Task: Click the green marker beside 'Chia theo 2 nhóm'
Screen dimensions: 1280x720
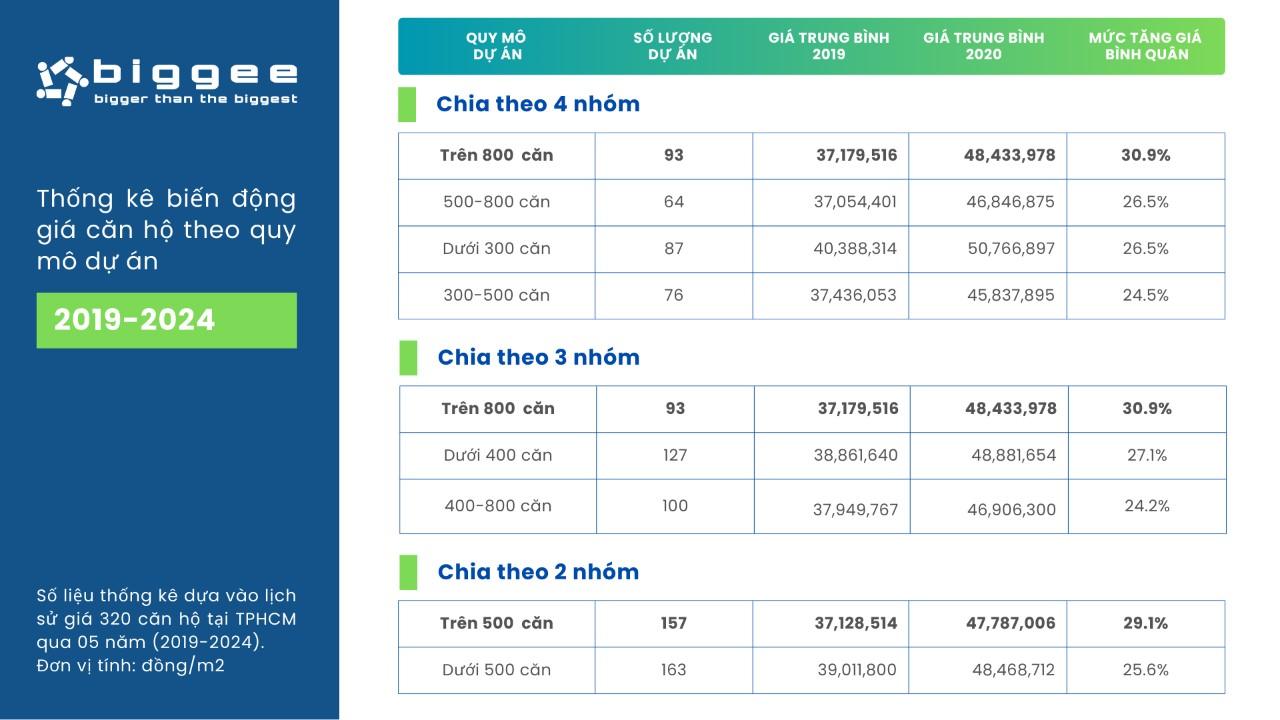Action: tap(407, 572)
